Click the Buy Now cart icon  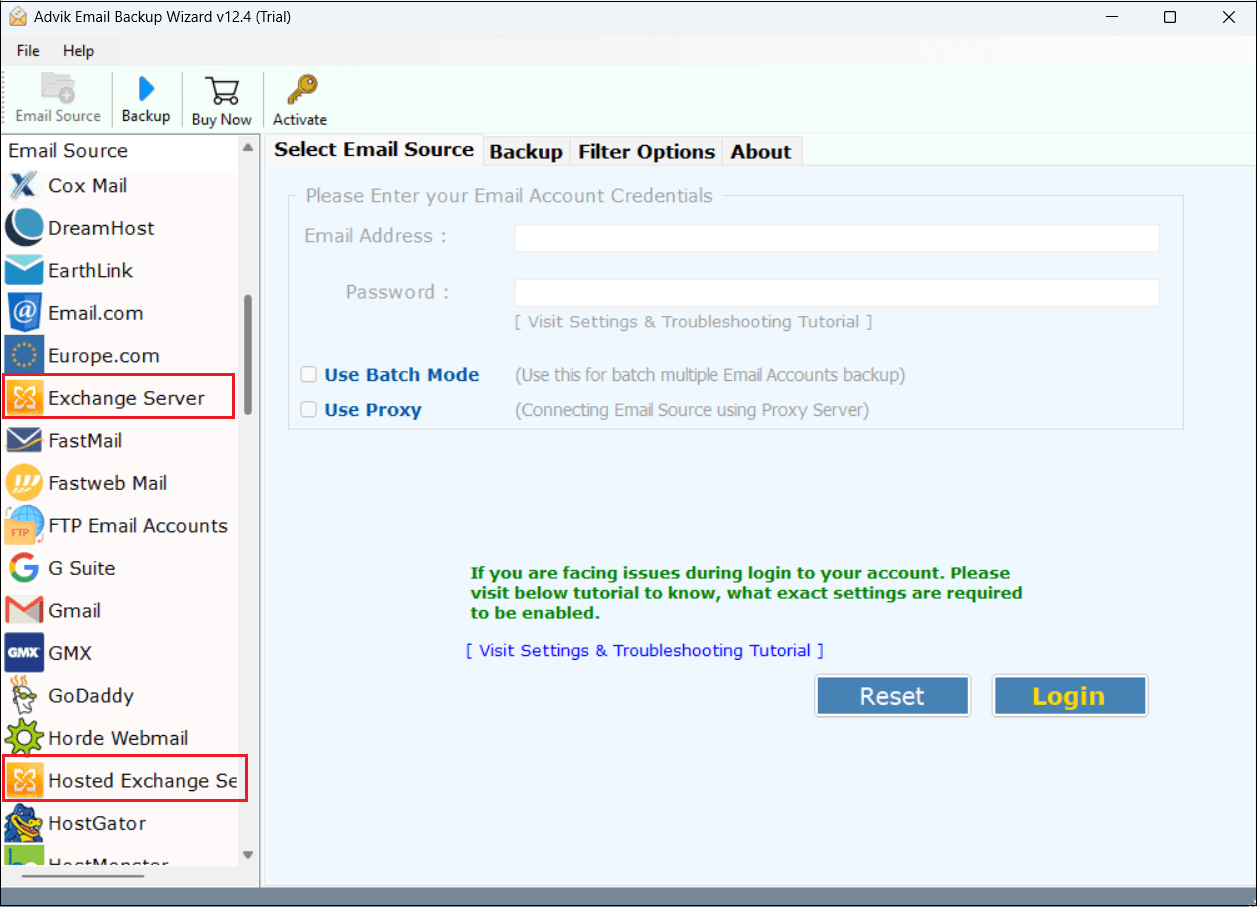click(x=221, y=91)
